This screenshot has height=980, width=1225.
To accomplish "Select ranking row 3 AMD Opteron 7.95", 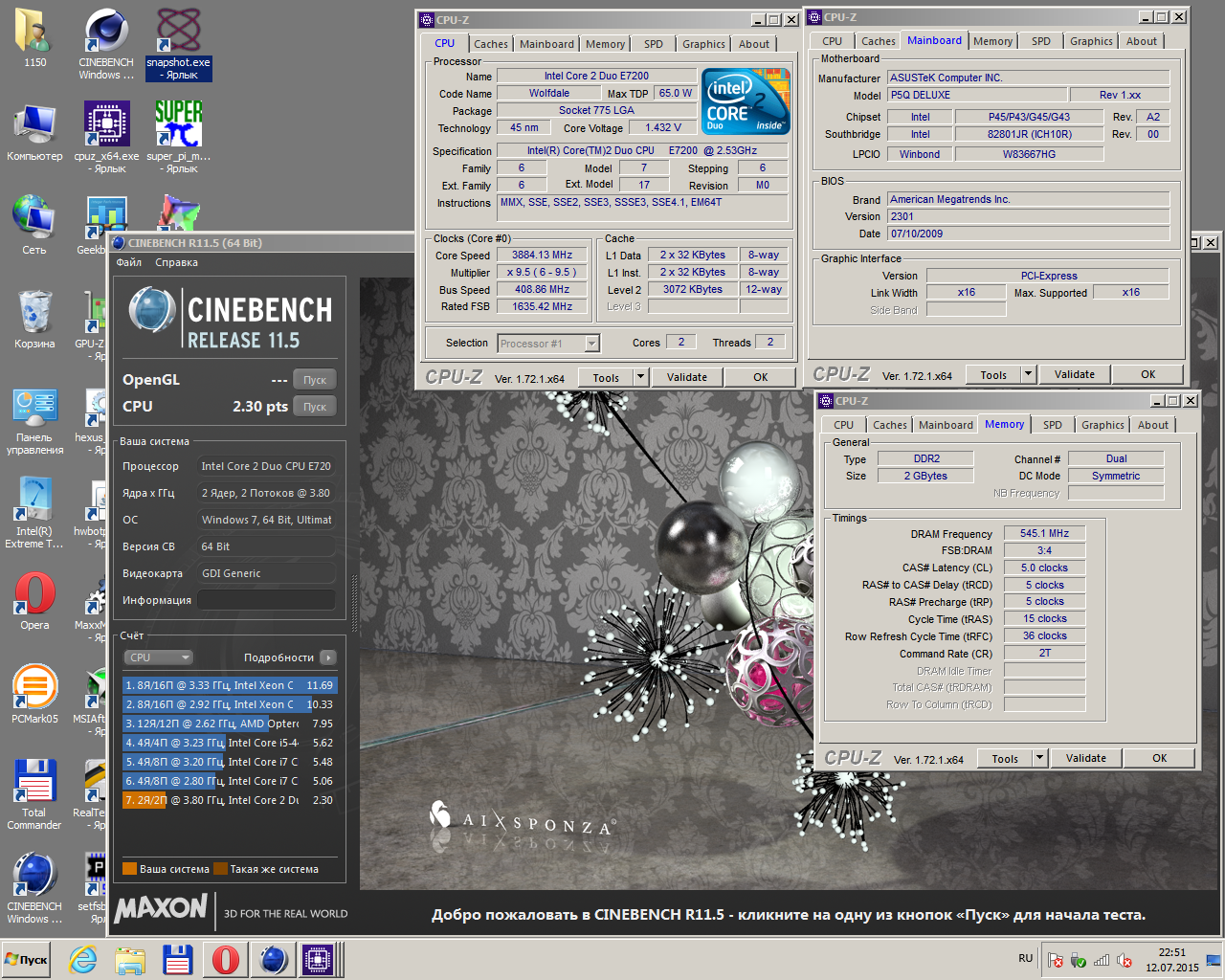I will [x=230, y=724].
